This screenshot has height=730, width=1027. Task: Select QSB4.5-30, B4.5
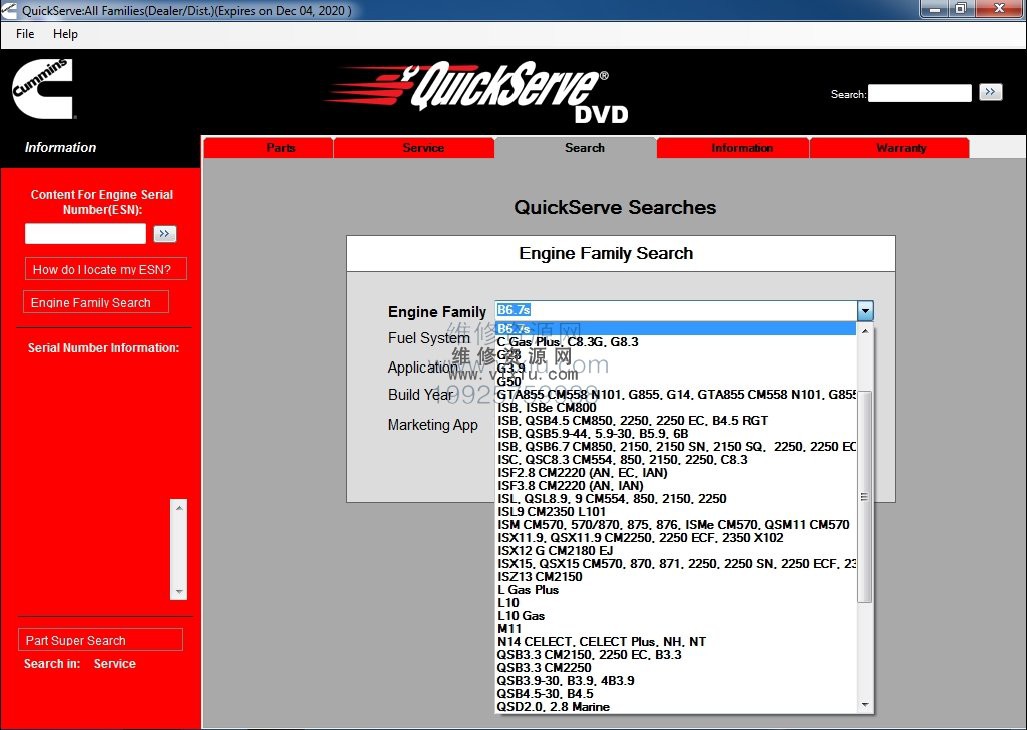tap(675, 694)
